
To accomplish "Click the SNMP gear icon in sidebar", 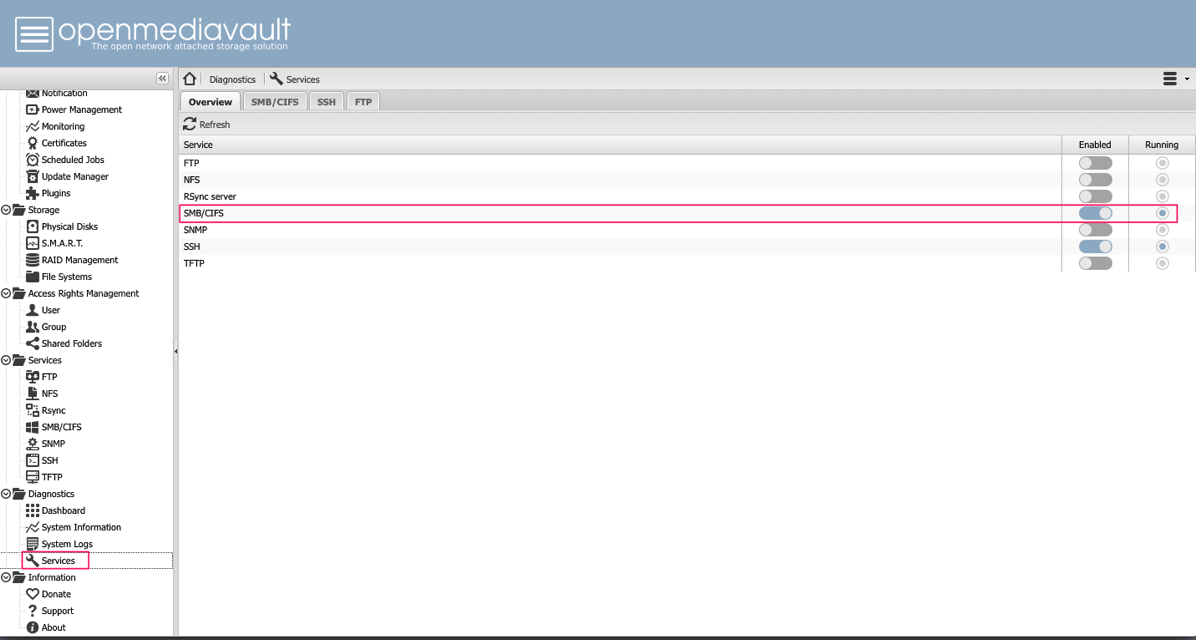I will [32, 444].
